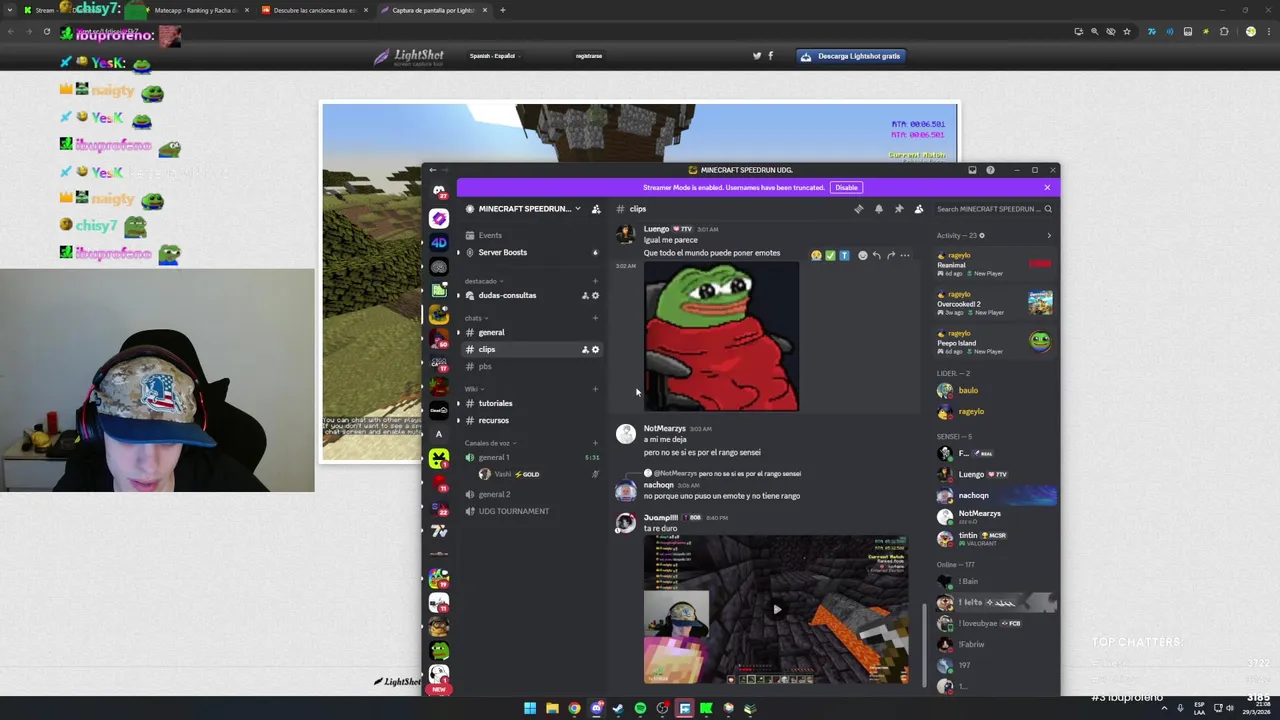Expand the Activity panel arrow
Image resolution: width=1280 pixels, height=720 pixels.
tap(1048, 236)
